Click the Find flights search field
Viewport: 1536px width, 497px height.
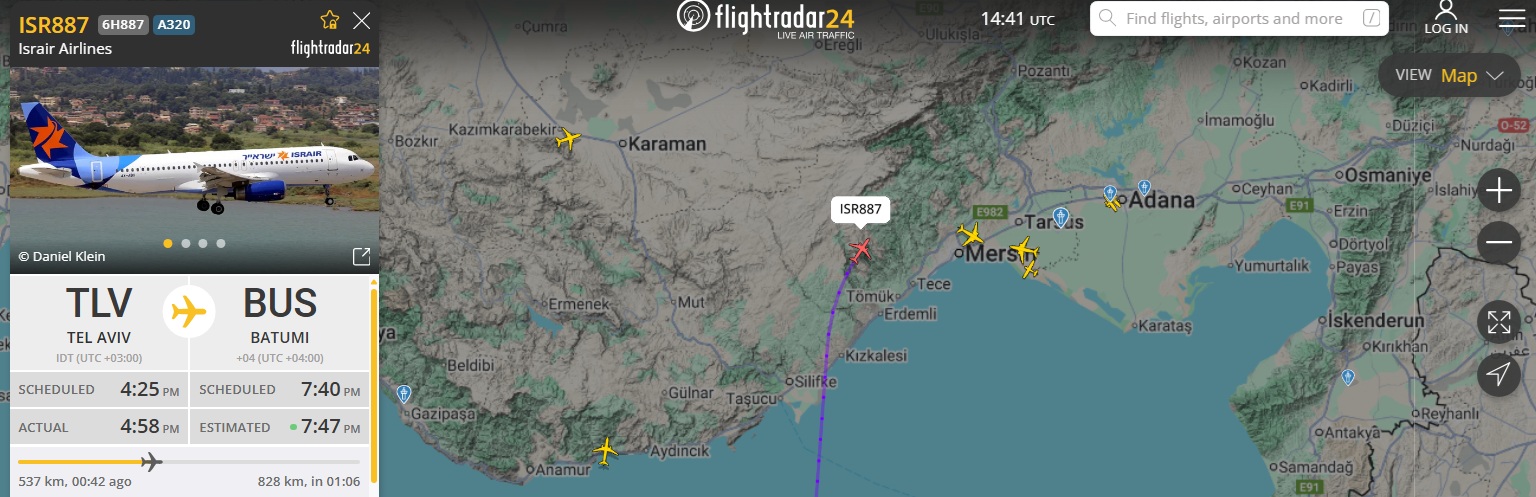point(1239,18)
